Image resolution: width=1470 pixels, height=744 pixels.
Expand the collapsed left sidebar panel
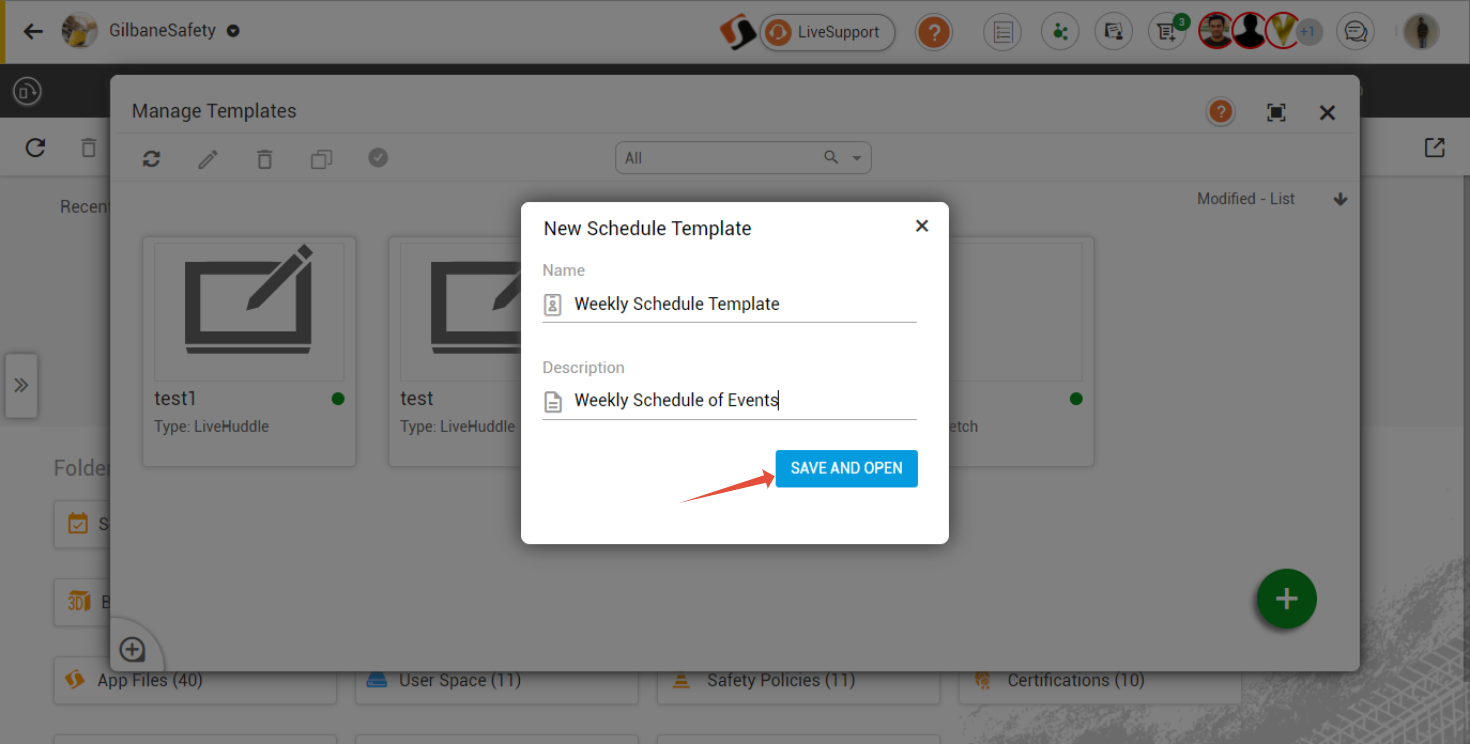[21, 385]
